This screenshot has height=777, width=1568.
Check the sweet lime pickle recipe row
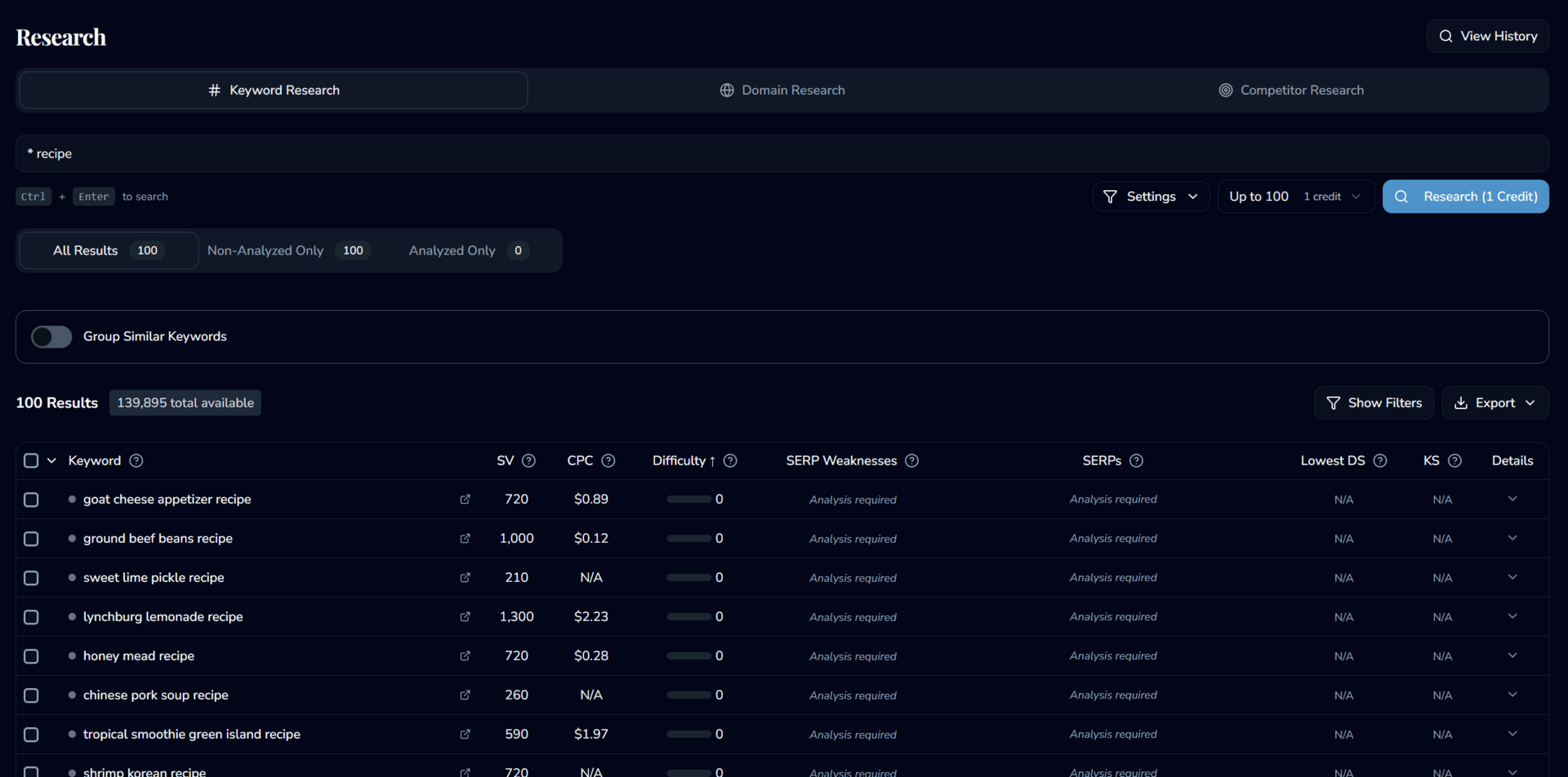pyautogui.click(x=31, y=578)
